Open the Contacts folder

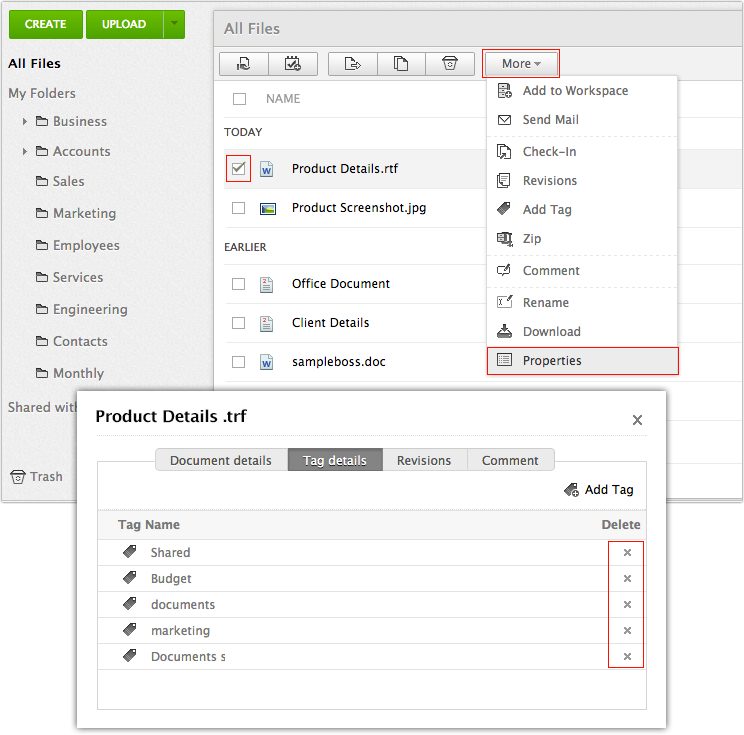pyautogui.click(x=72, y=341)
